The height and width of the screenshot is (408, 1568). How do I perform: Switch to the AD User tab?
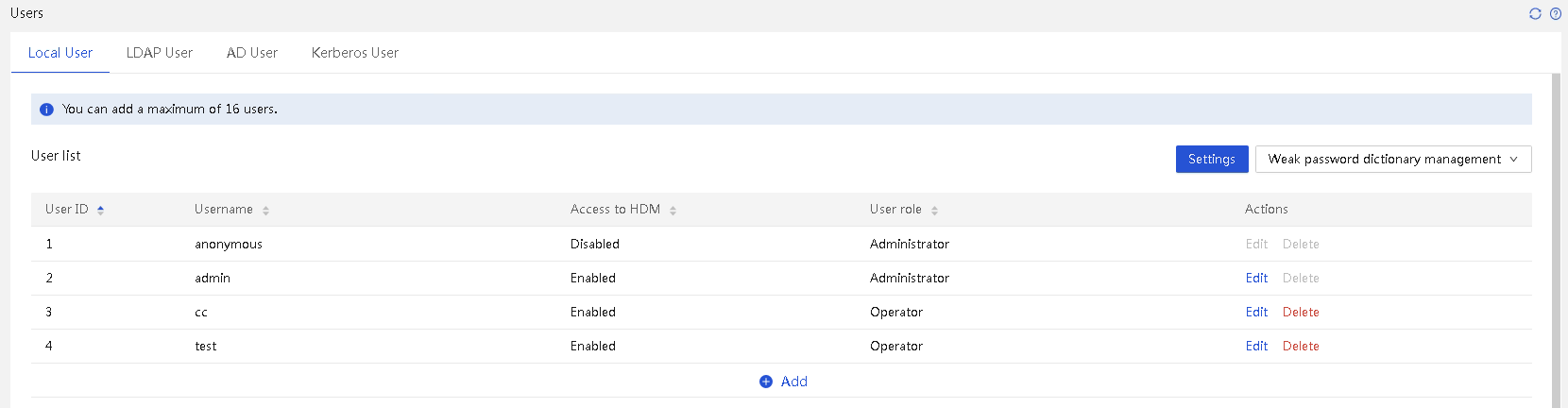click(252, 53)
